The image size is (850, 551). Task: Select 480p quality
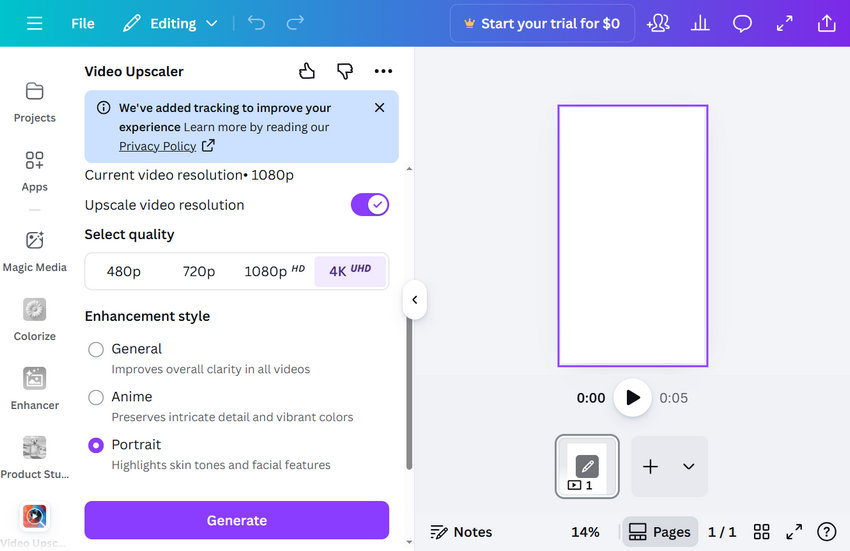[x=124, y=271]
